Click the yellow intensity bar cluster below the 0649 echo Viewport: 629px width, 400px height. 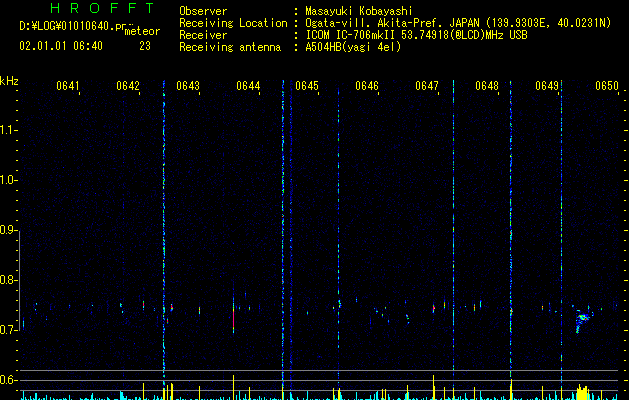click(582, 392)
